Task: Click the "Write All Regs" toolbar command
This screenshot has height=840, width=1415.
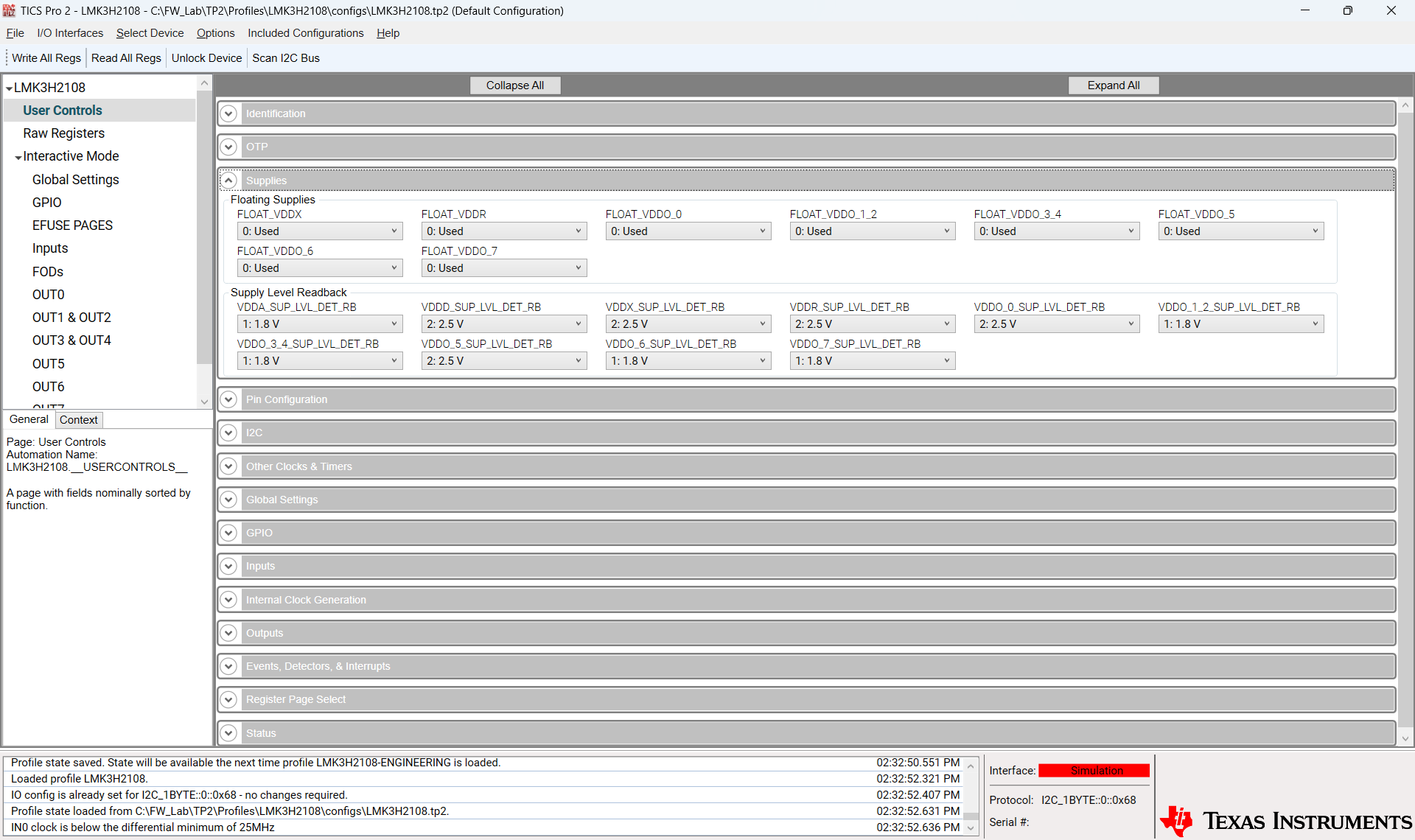Action: coord(45,57)
